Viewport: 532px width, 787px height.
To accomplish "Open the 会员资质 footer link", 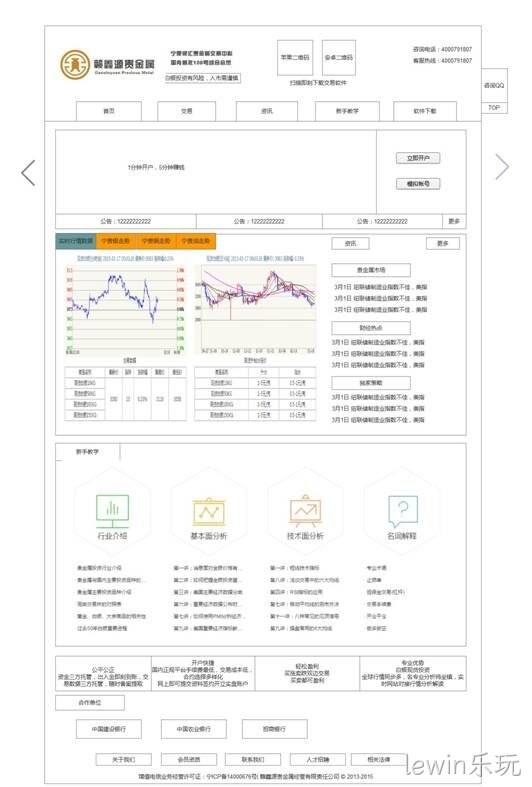I will 189,759.
